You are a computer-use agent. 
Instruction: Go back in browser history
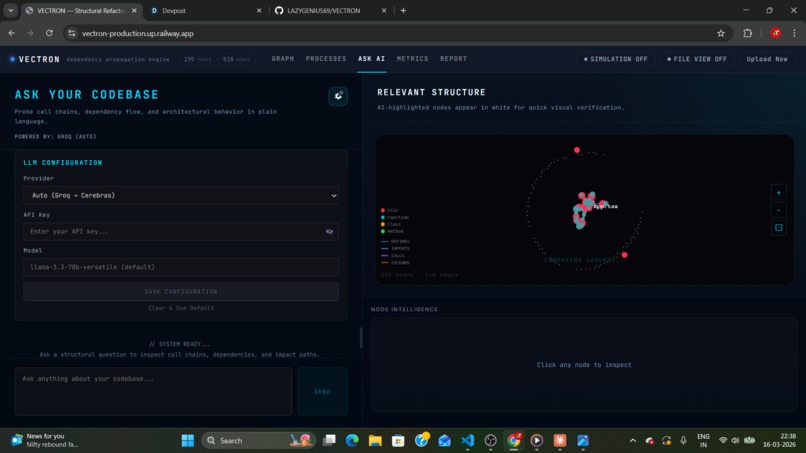click(11, 33)
